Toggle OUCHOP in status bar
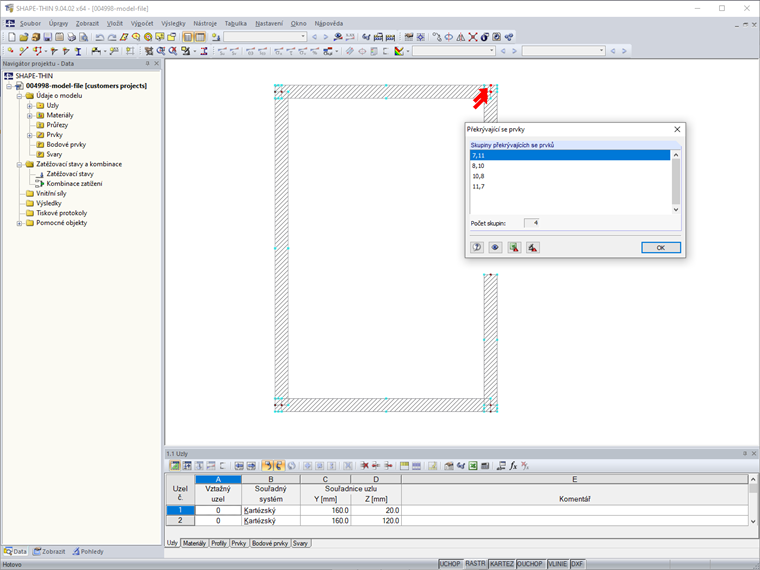The height and width of the screenshot is (570, 760). (530, 564)
